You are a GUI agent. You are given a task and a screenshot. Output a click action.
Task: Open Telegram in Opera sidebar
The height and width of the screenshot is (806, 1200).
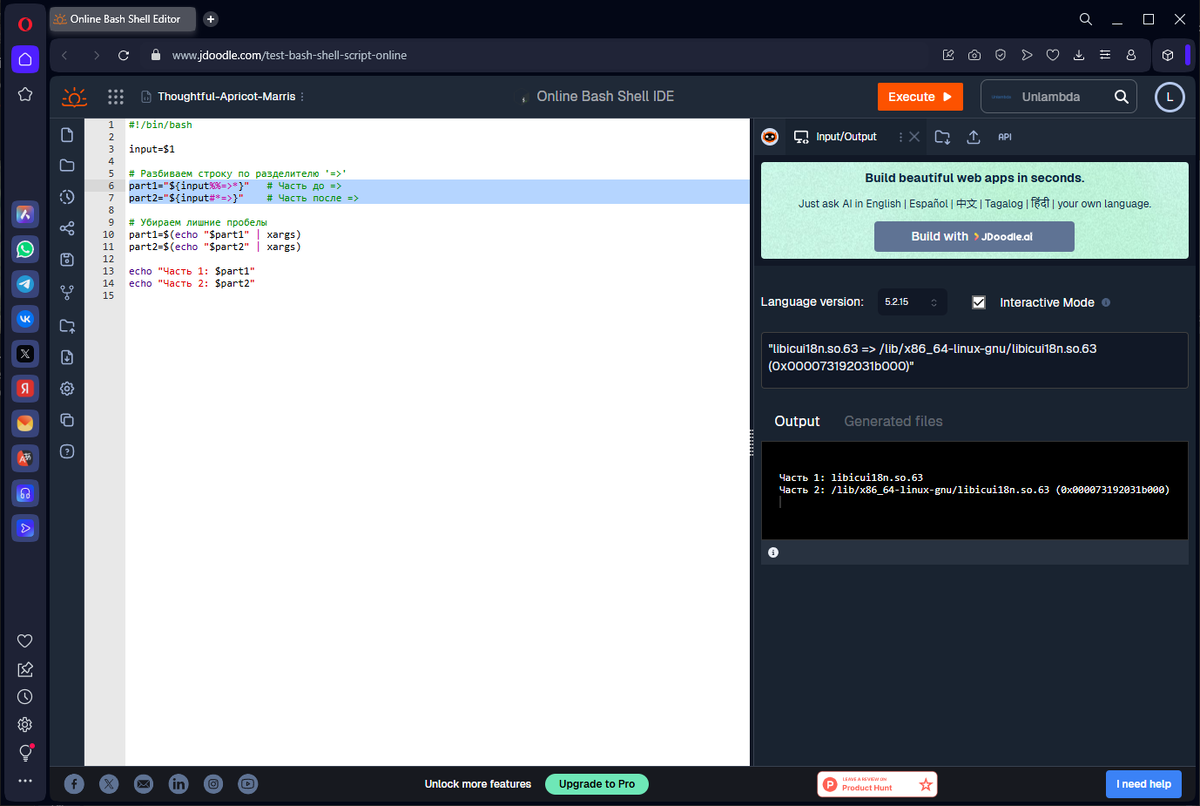click(x=25, y=284)
